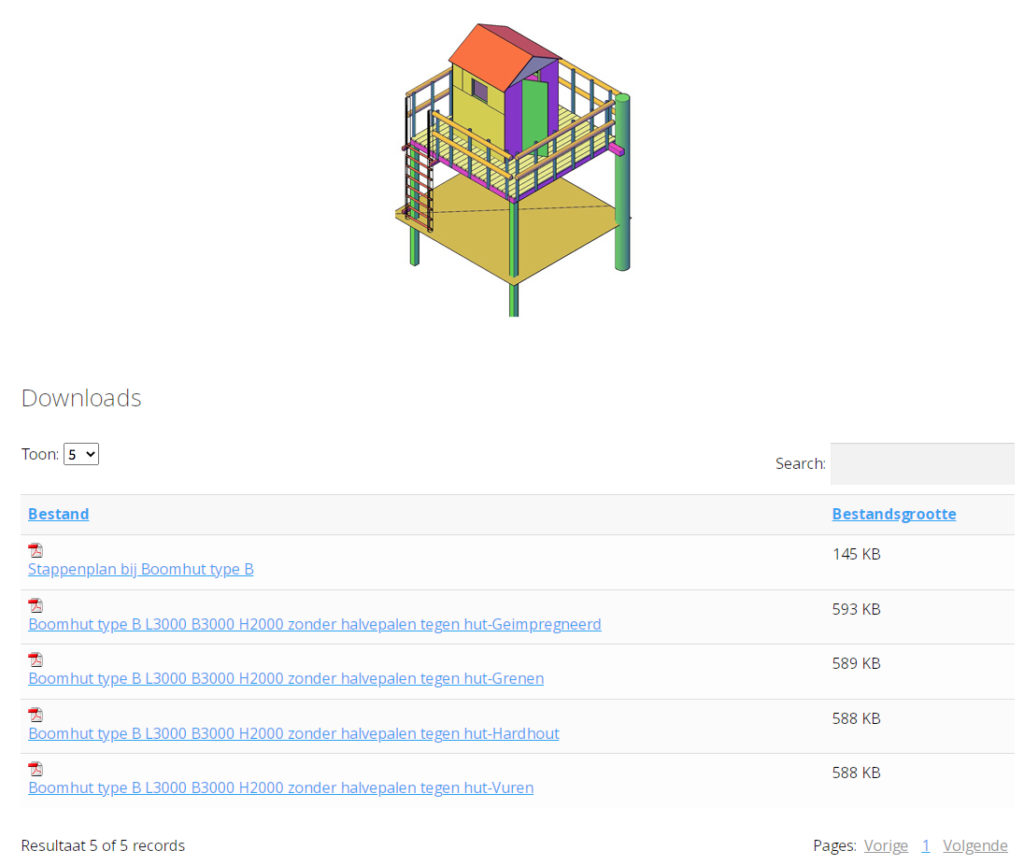Download the hut-Vuren PDF link
1024x865 pixels.
(x=280, y=788)
